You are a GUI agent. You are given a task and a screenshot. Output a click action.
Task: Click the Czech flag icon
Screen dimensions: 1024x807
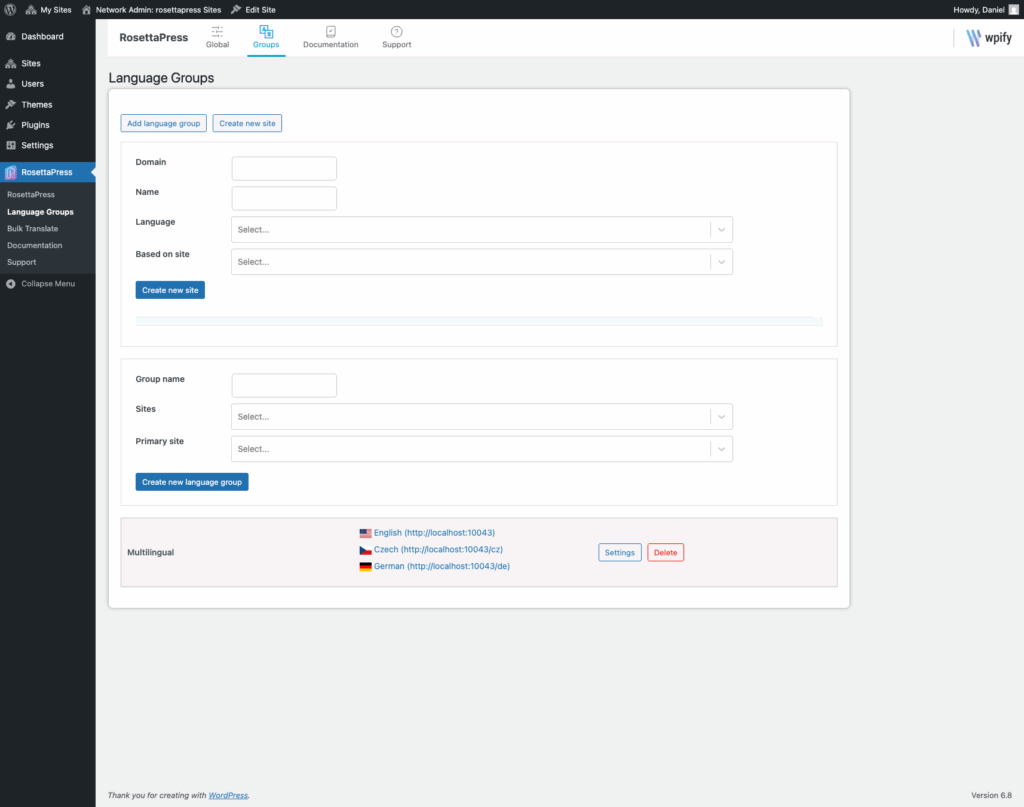pos(365,550)
